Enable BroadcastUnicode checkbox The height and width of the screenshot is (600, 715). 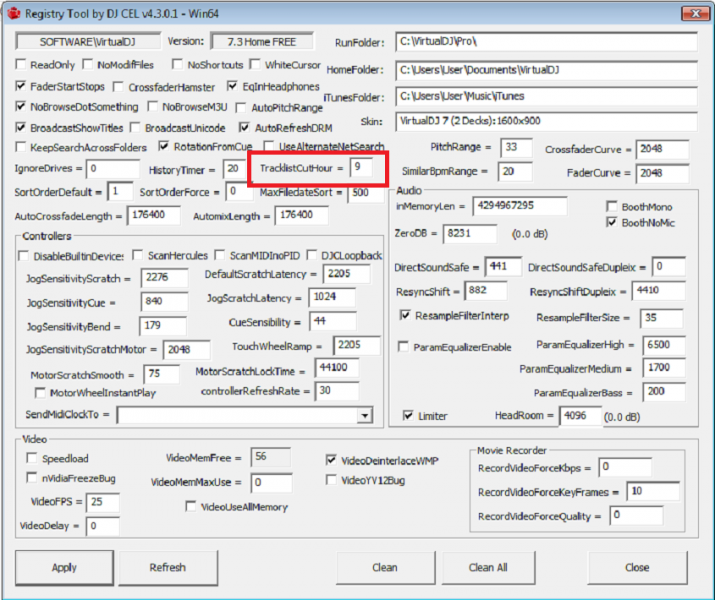tap(135, 127)
